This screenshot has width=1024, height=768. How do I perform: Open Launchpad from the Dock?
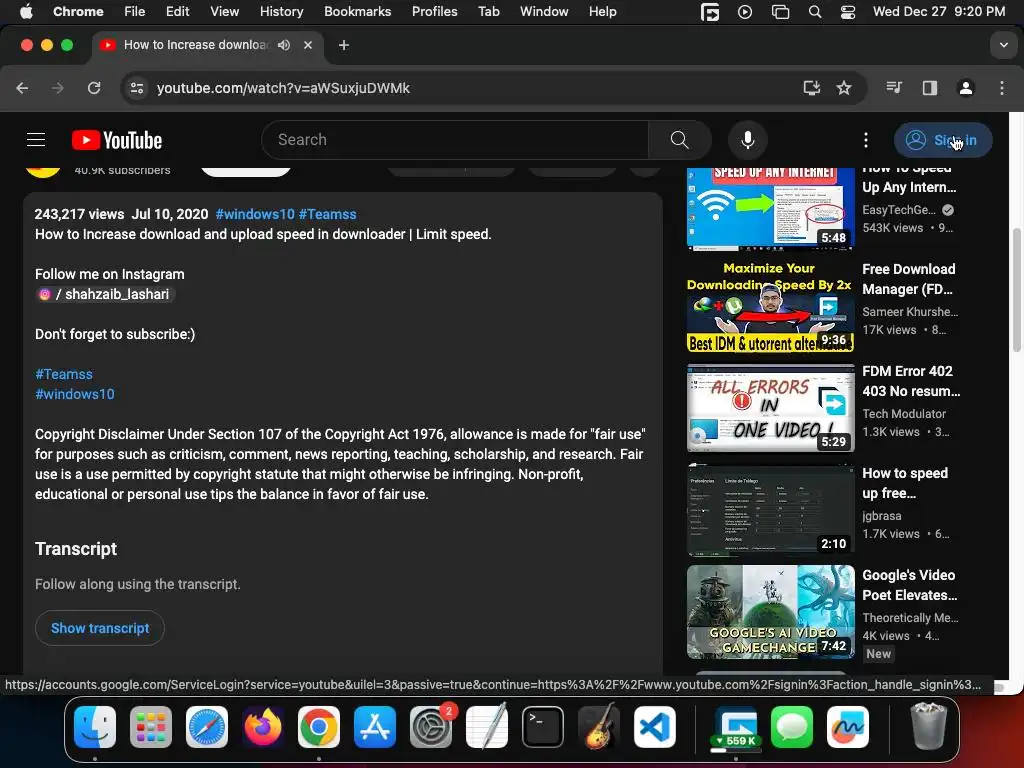[151, 727]
